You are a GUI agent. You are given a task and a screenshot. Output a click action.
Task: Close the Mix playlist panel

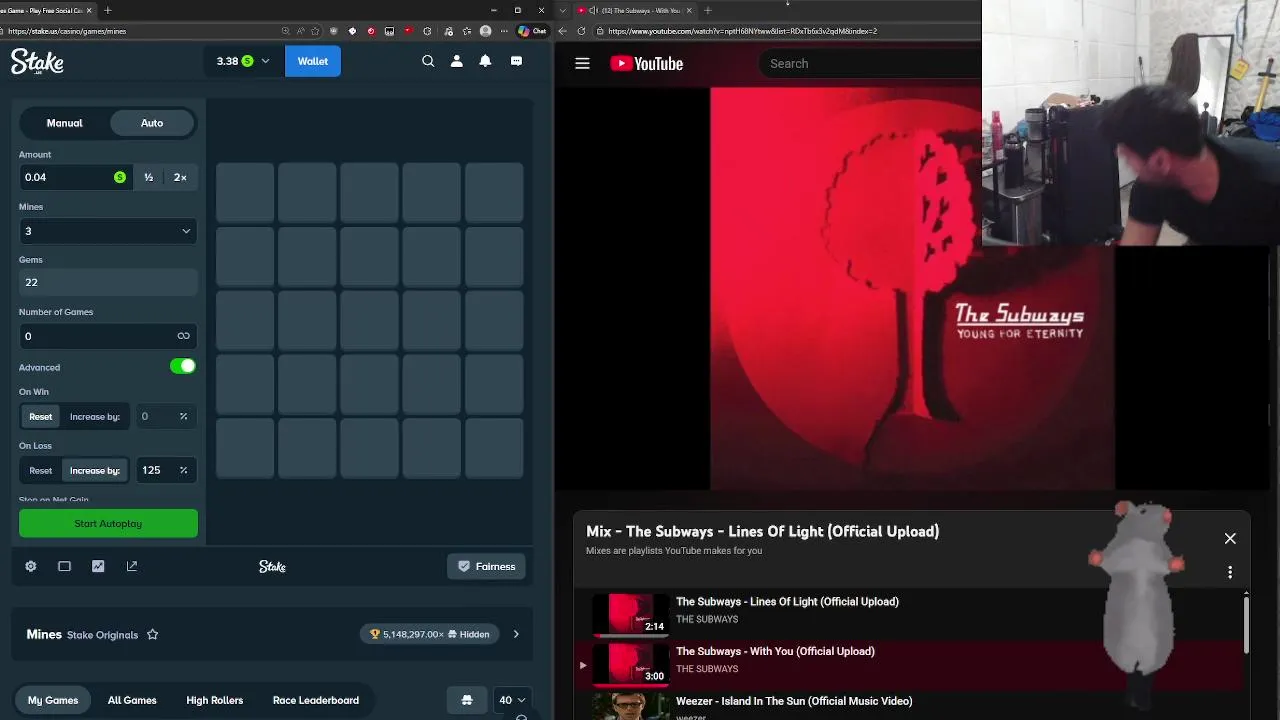1230,538
